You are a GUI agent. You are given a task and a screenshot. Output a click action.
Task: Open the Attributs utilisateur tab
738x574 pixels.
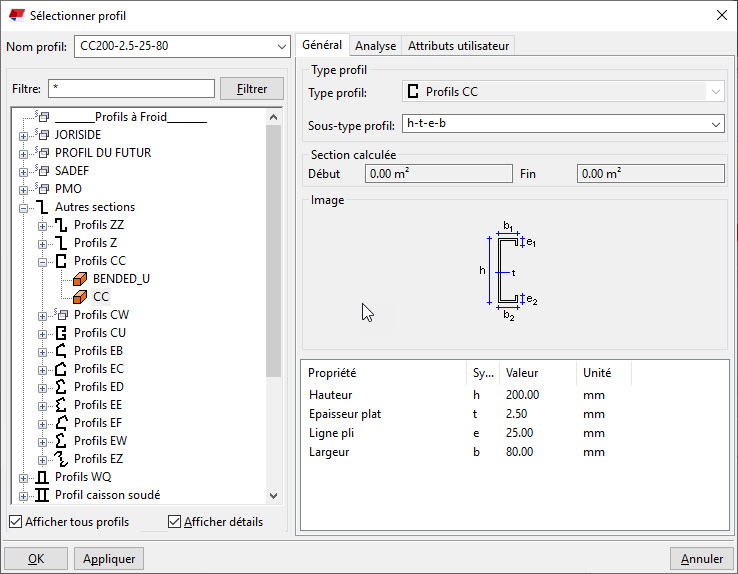click(x=458, y=46)
